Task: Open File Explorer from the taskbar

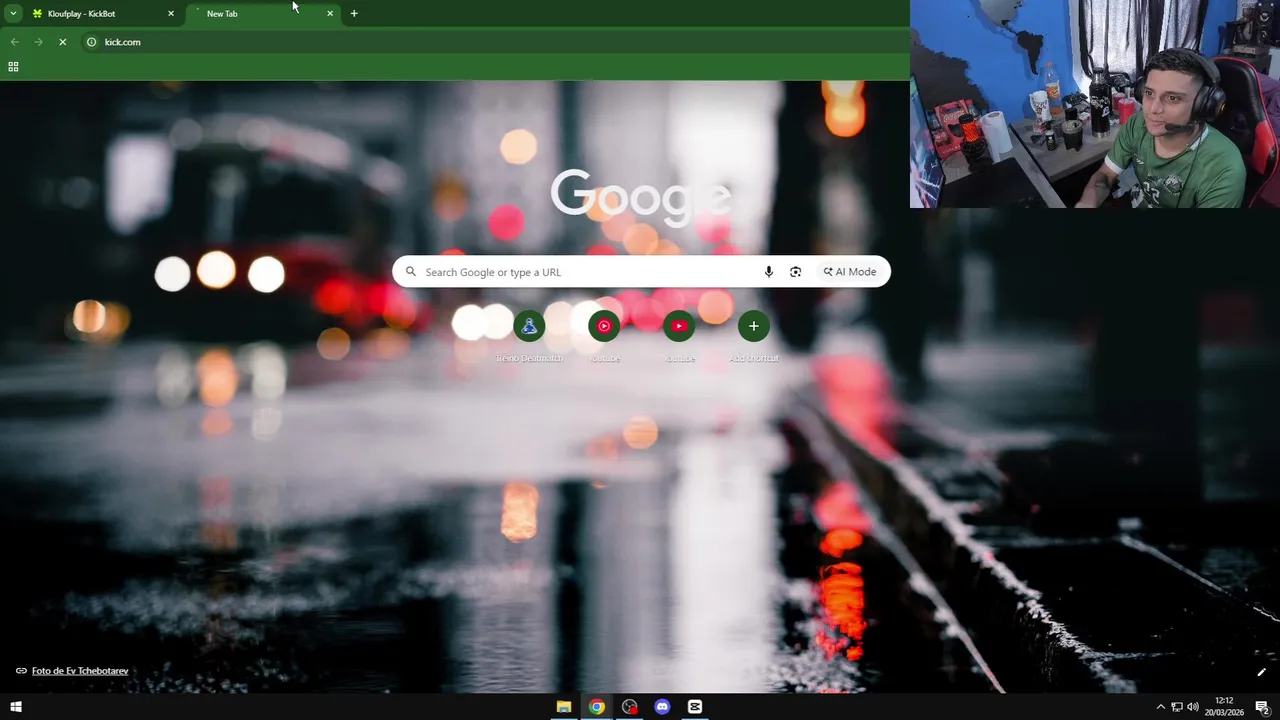Action: (564, 707)
